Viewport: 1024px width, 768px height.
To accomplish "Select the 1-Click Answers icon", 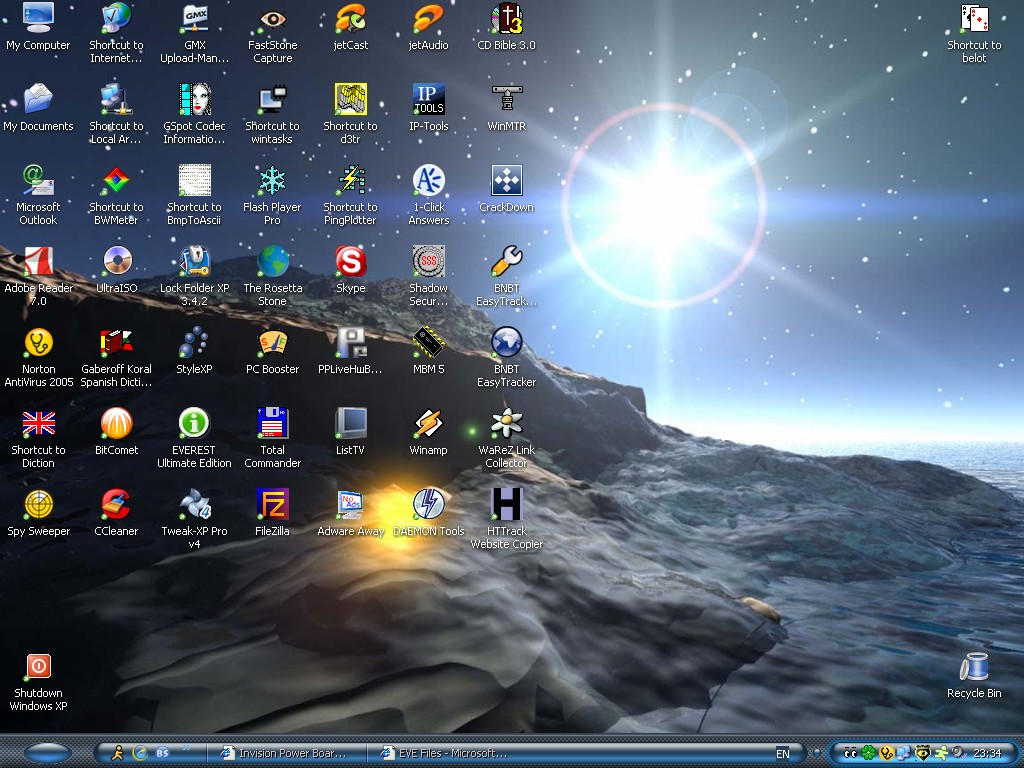I will click(x=428, y=180).
